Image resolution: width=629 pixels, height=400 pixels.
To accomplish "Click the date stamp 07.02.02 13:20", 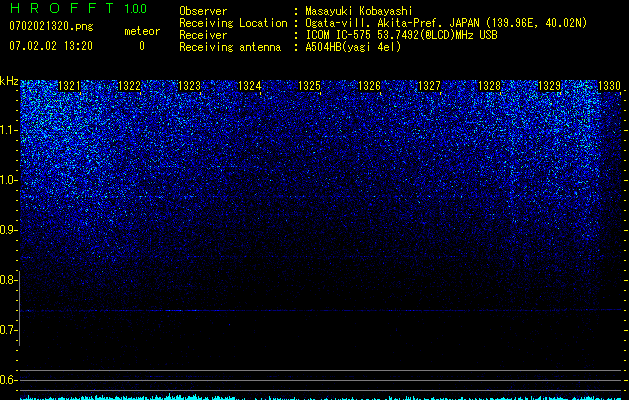I will point(51,46).
